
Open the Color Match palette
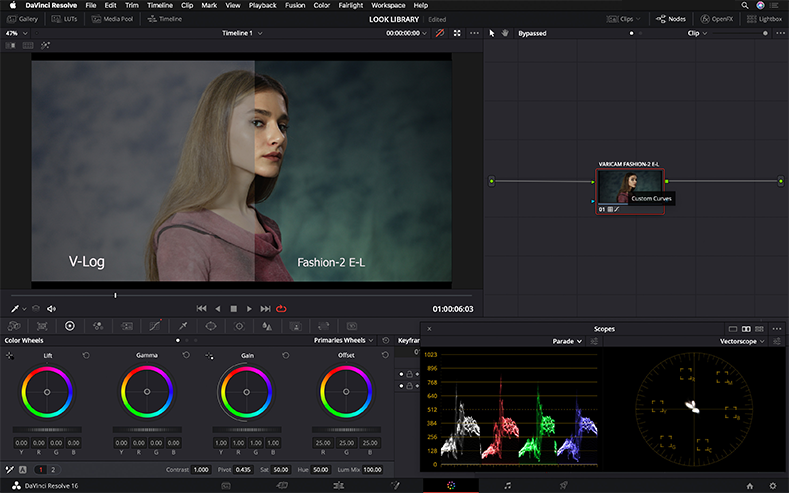(42, 326)
